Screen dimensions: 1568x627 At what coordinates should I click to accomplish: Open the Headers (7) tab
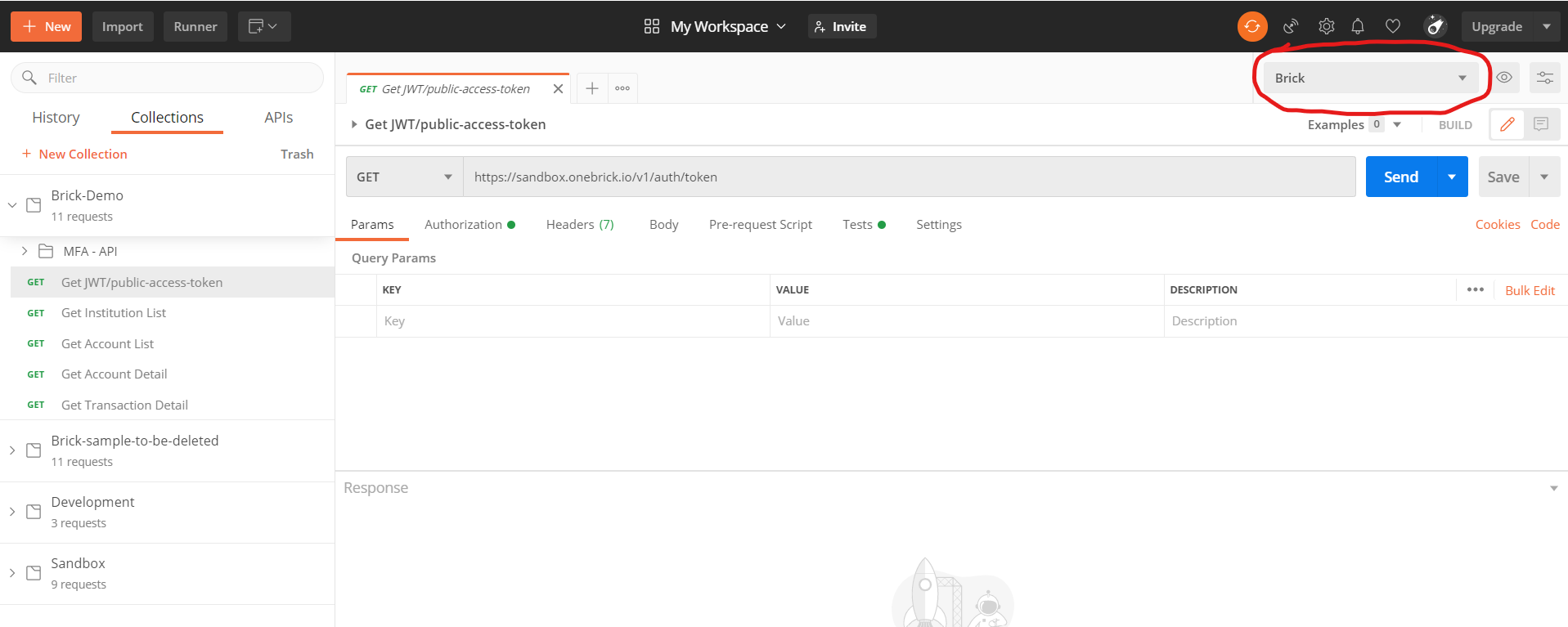[580, 224]
